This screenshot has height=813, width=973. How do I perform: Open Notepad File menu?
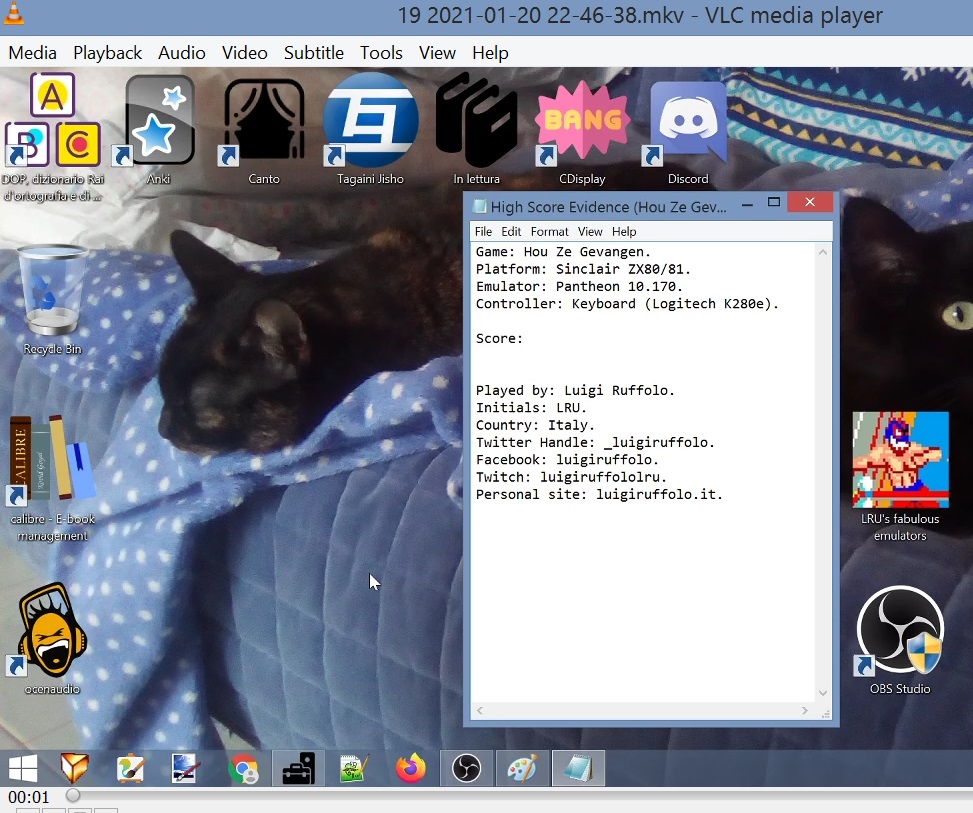coord(483,231)
